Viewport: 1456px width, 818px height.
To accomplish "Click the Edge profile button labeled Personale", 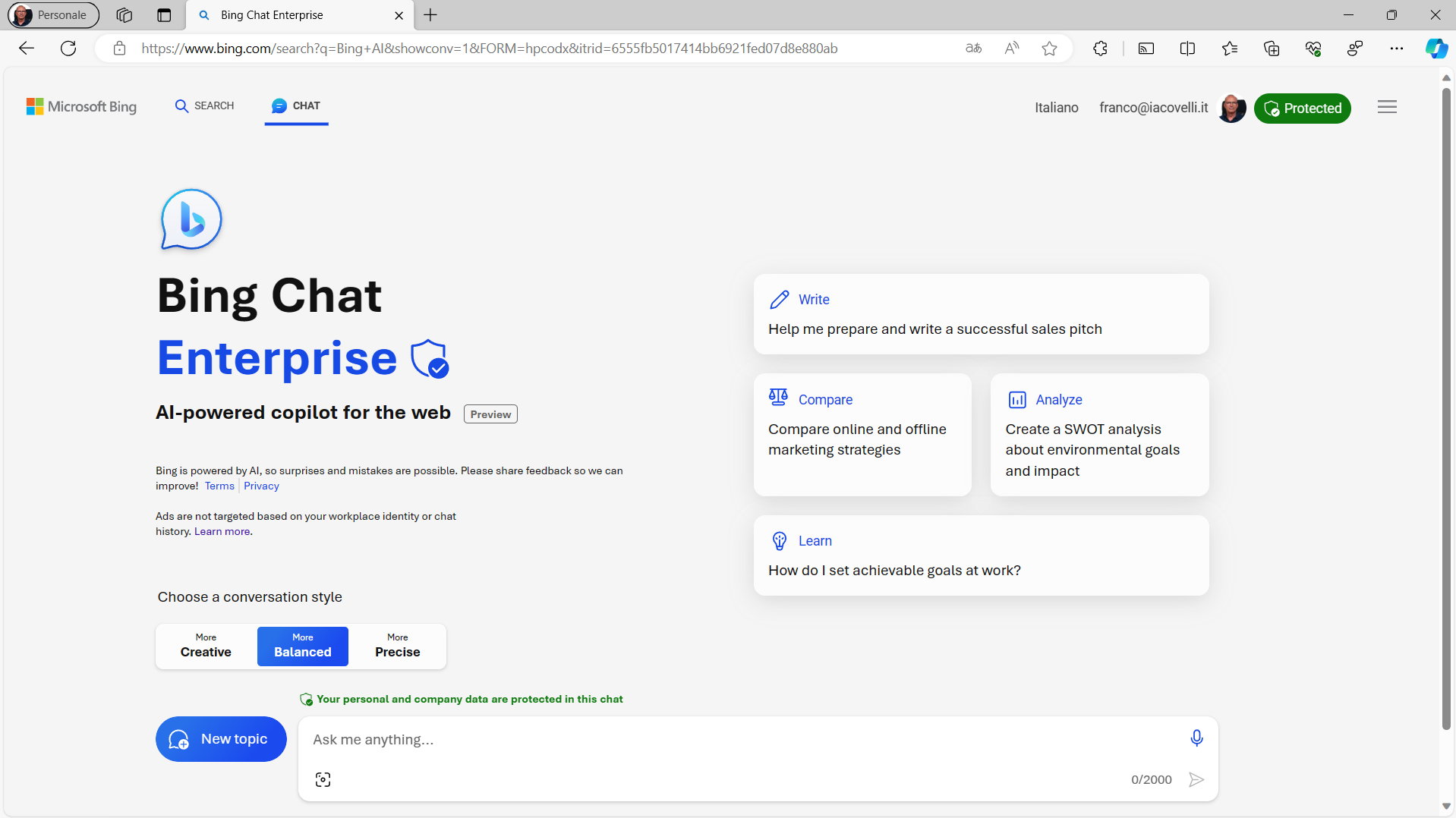I will [53, 15].
